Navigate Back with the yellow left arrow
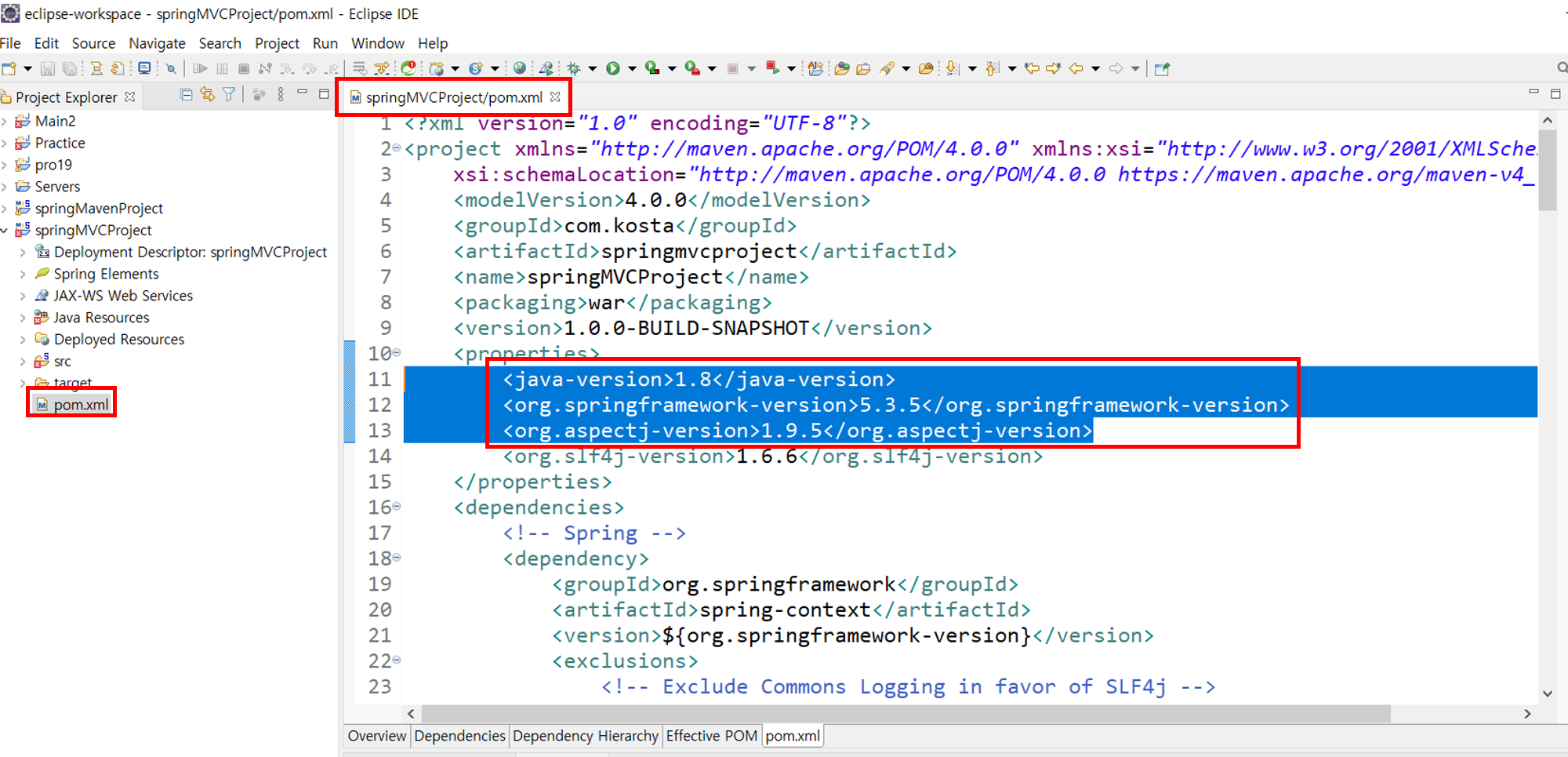 coord(1076,68)
